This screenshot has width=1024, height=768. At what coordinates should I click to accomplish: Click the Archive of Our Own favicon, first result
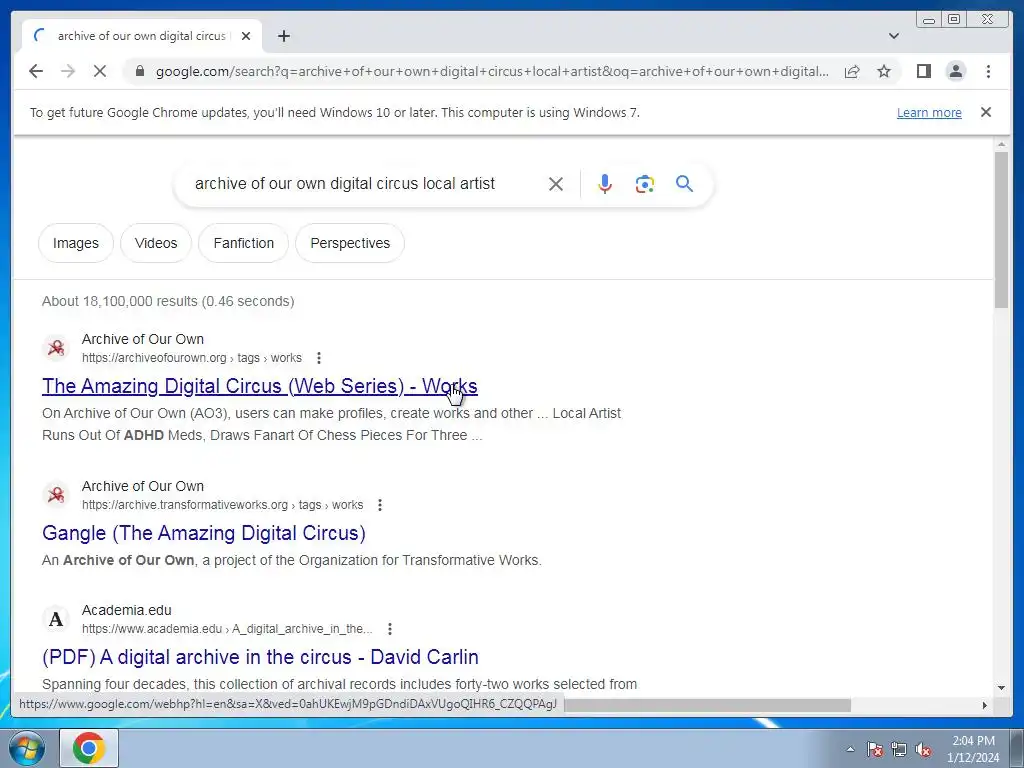[56, 347]
